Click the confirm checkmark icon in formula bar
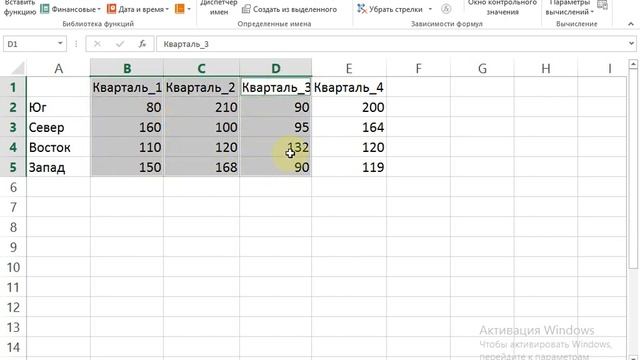Image resolution: width=640 pixels, height=360 pixels. [x=120, y=44]
